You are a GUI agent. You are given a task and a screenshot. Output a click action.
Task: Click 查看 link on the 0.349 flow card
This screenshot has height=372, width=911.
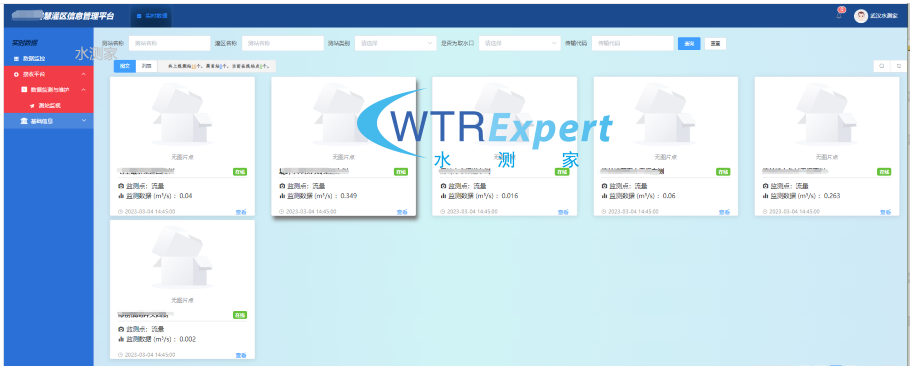[x=402, y=212]
